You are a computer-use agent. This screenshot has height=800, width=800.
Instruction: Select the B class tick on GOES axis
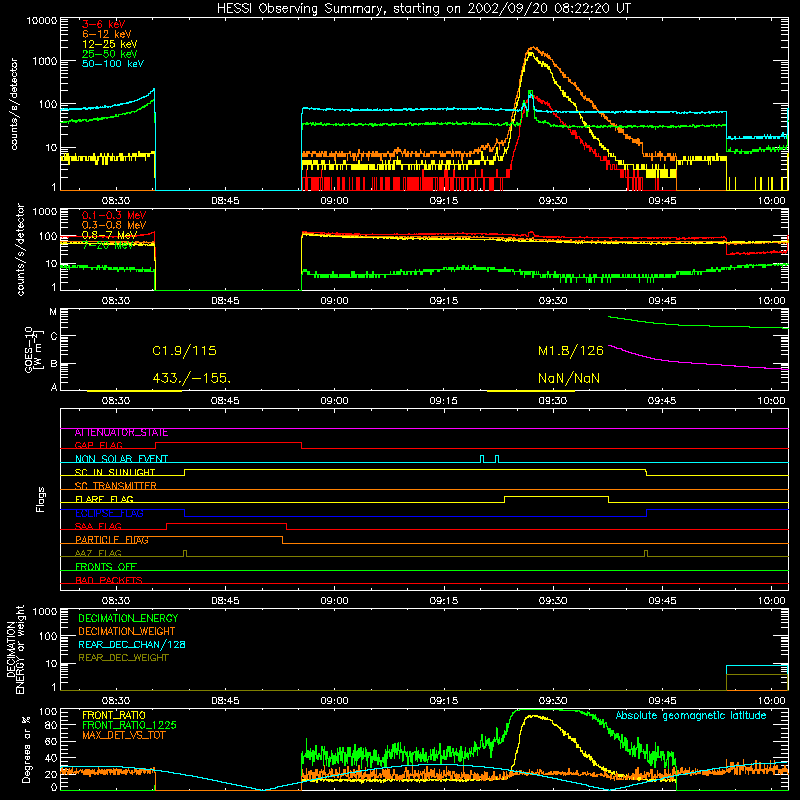coord(54,364)
